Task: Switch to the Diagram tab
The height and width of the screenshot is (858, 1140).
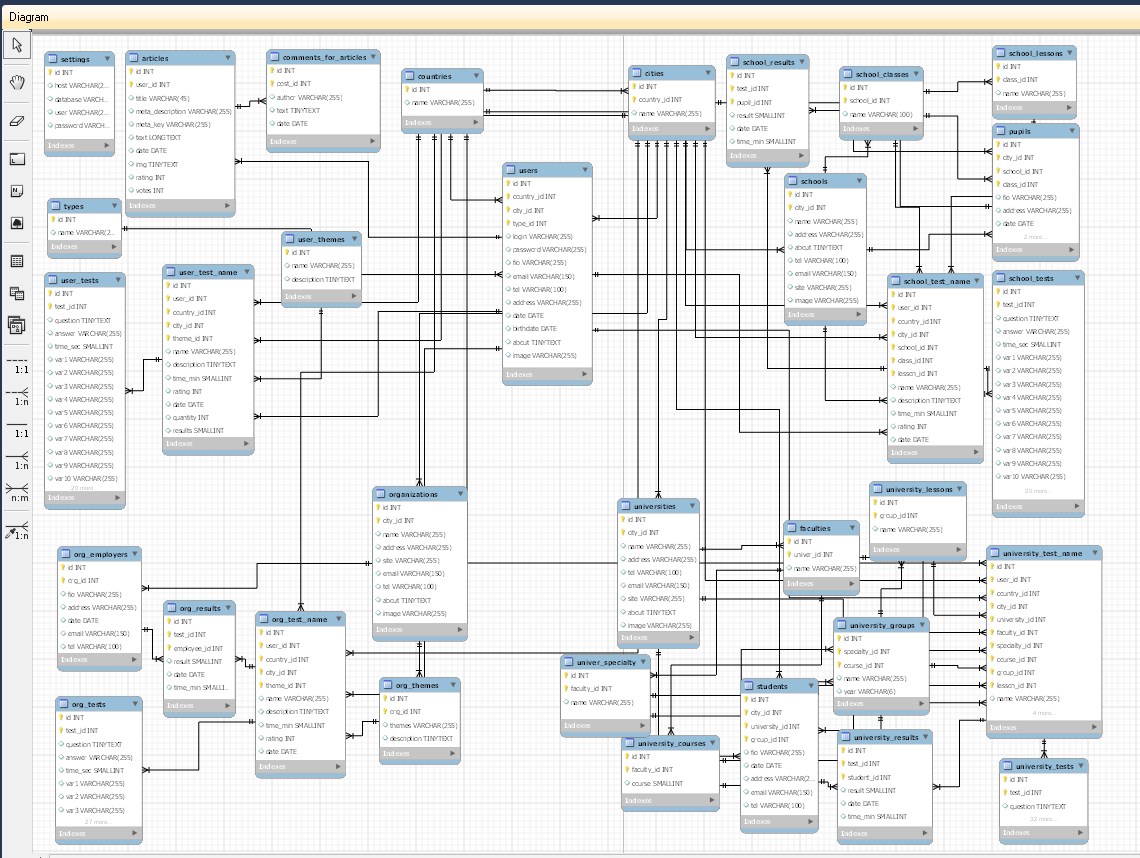Action: 28,17
